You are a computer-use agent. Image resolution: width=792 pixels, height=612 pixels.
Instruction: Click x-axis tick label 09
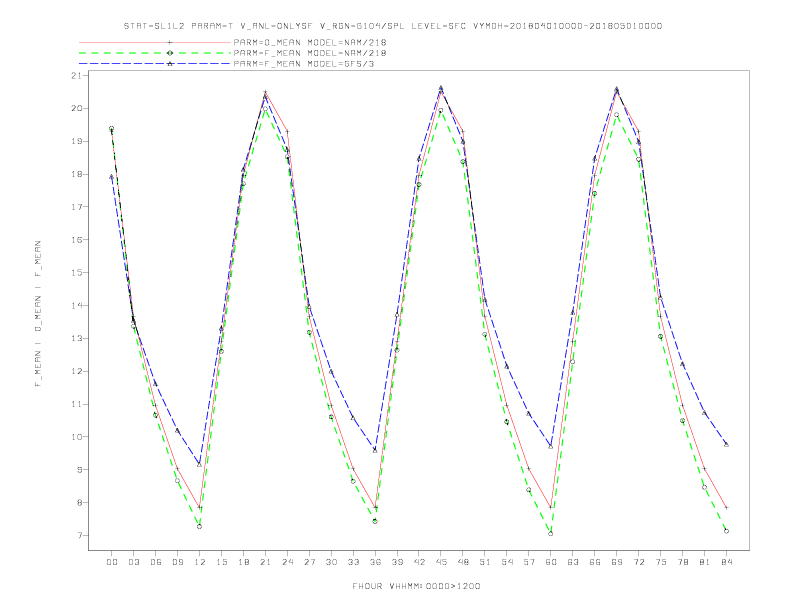pyautogui.click(x=178, y=562)
